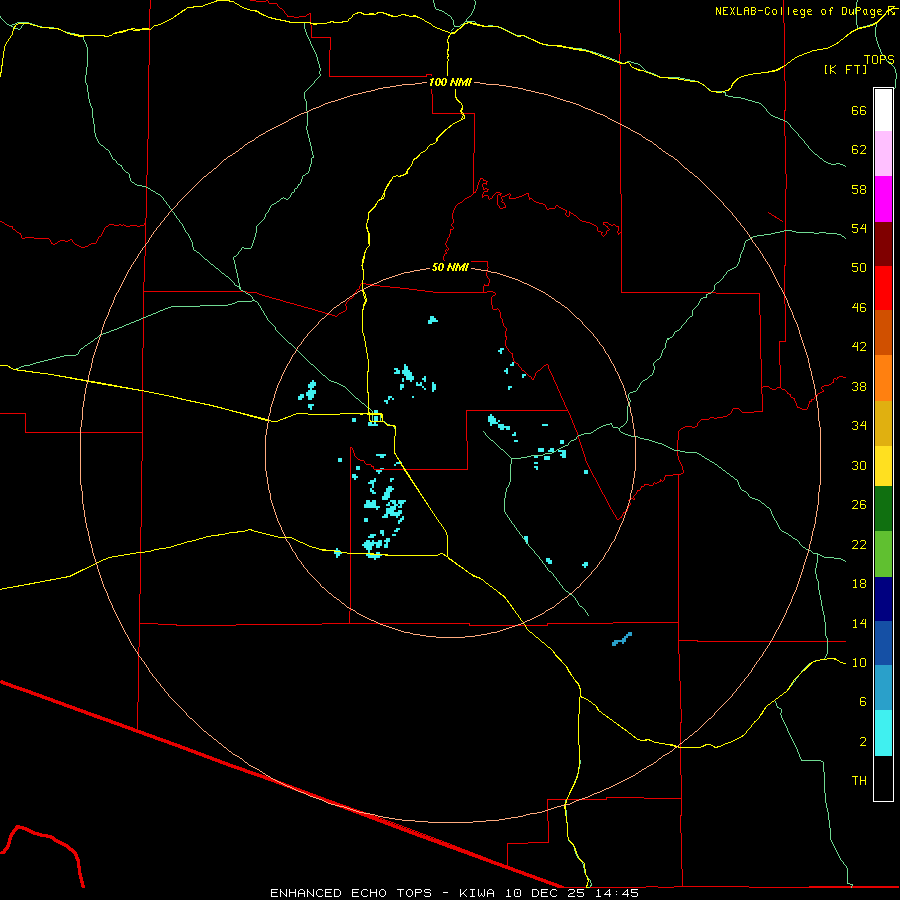This screenshot has height=900, width=900.
Task: Click the legend value 54
Action: click(859, 228)
